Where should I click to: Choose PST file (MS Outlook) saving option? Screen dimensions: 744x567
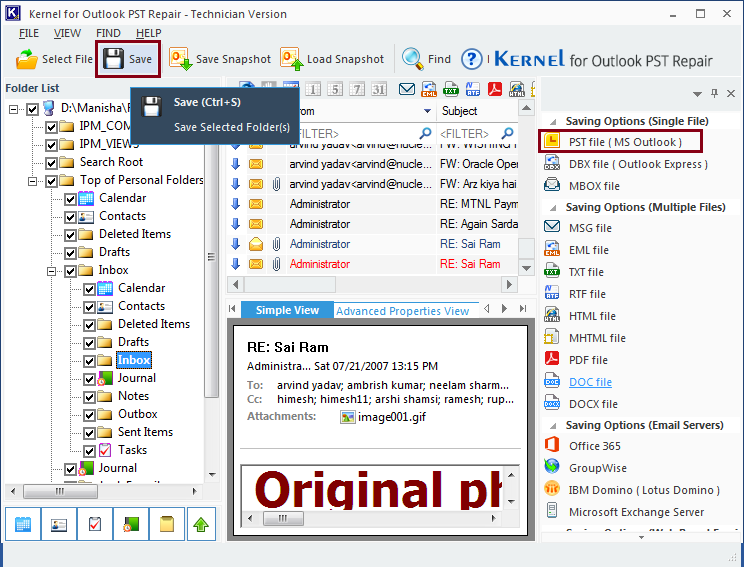(x=621, y=142)
